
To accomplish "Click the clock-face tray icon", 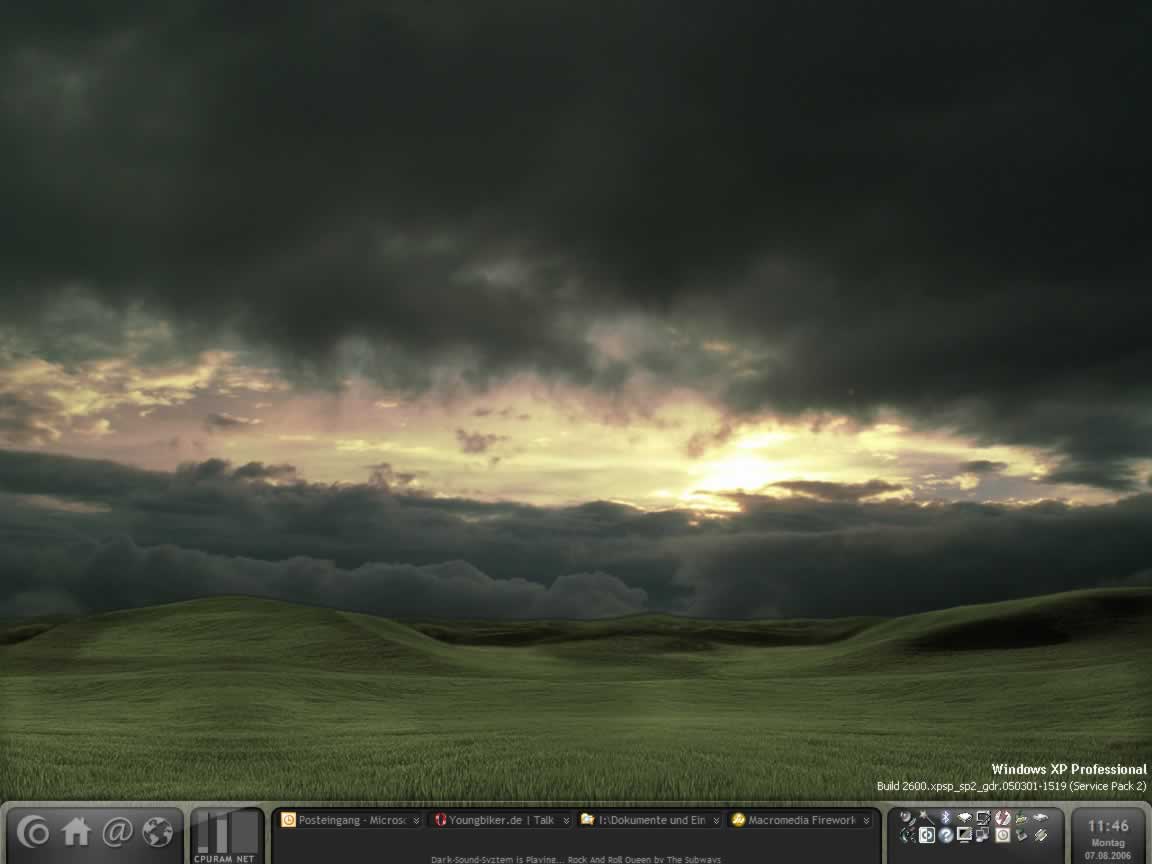I will pos(1002,835).
